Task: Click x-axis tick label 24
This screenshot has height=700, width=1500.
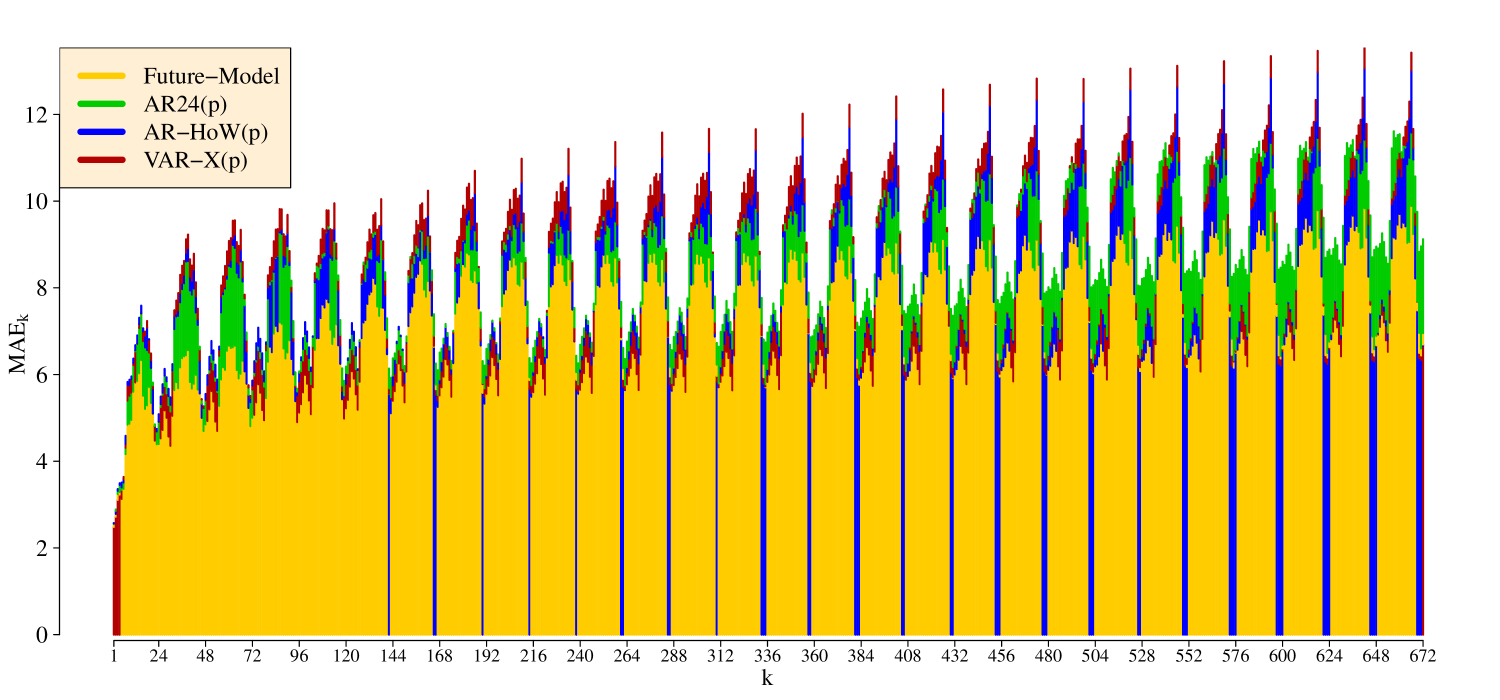Action: (x=158, y=656)
